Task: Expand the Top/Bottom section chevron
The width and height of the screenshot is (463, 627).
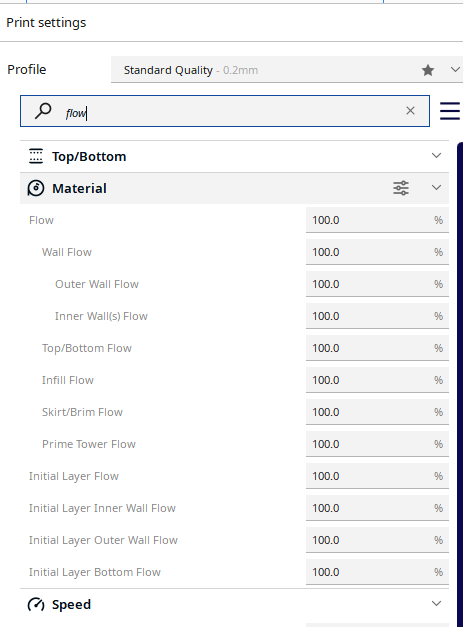Action: coord(436,156)
